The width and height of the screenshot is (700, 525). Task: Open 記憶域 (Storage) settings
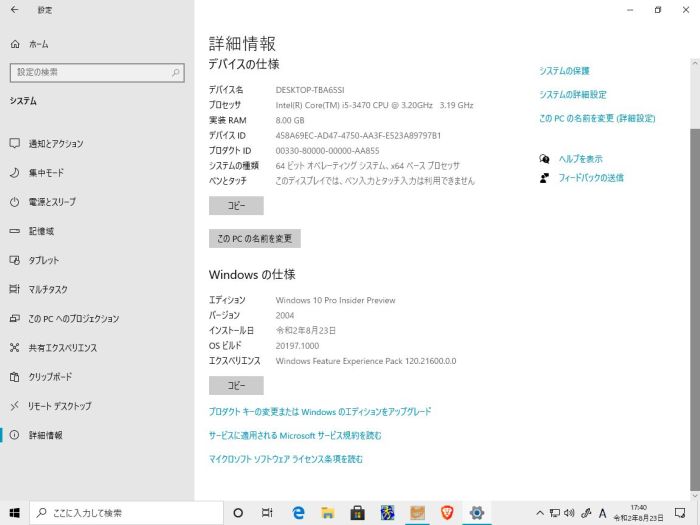(x=42, y=231)
